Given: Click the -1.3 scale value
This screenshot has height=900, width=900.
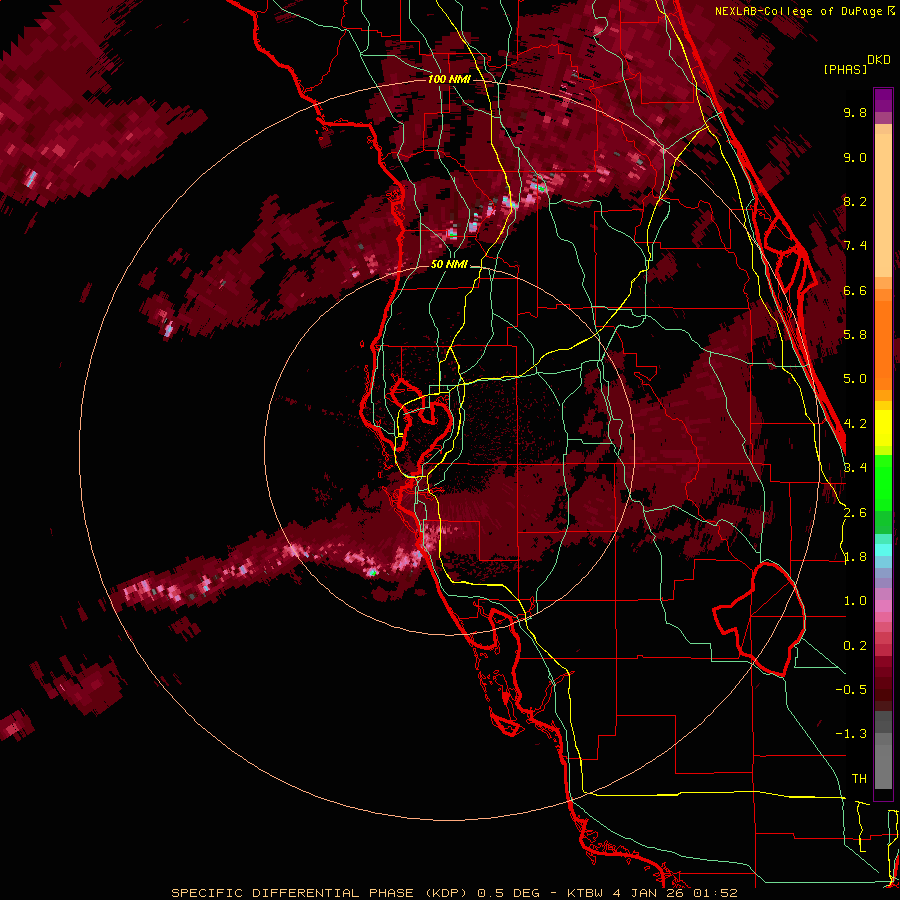Looking at the screenshot, I should [x=851, y=734].
